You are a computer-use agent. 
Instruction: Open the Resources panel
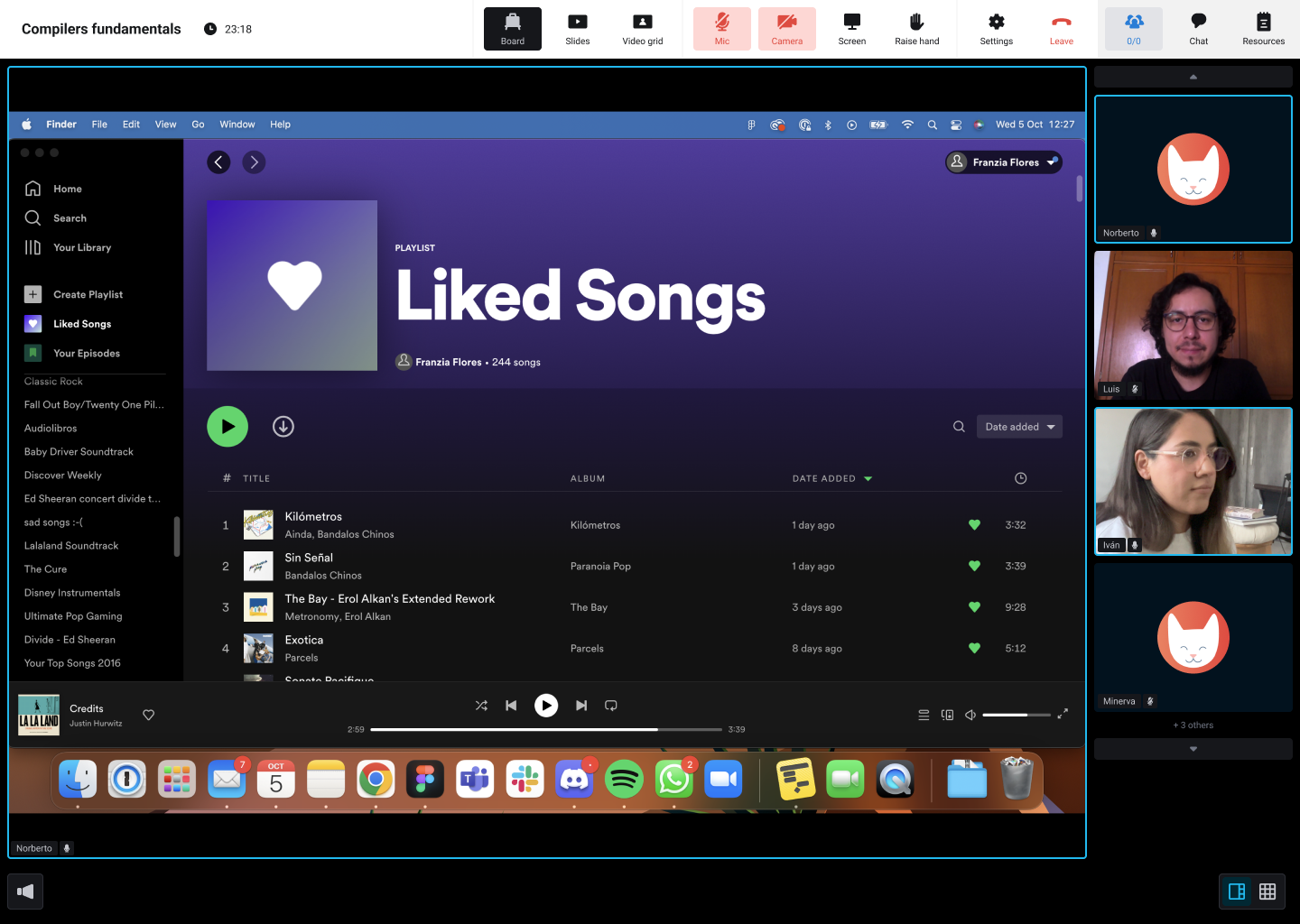(x=1264, y=29)
